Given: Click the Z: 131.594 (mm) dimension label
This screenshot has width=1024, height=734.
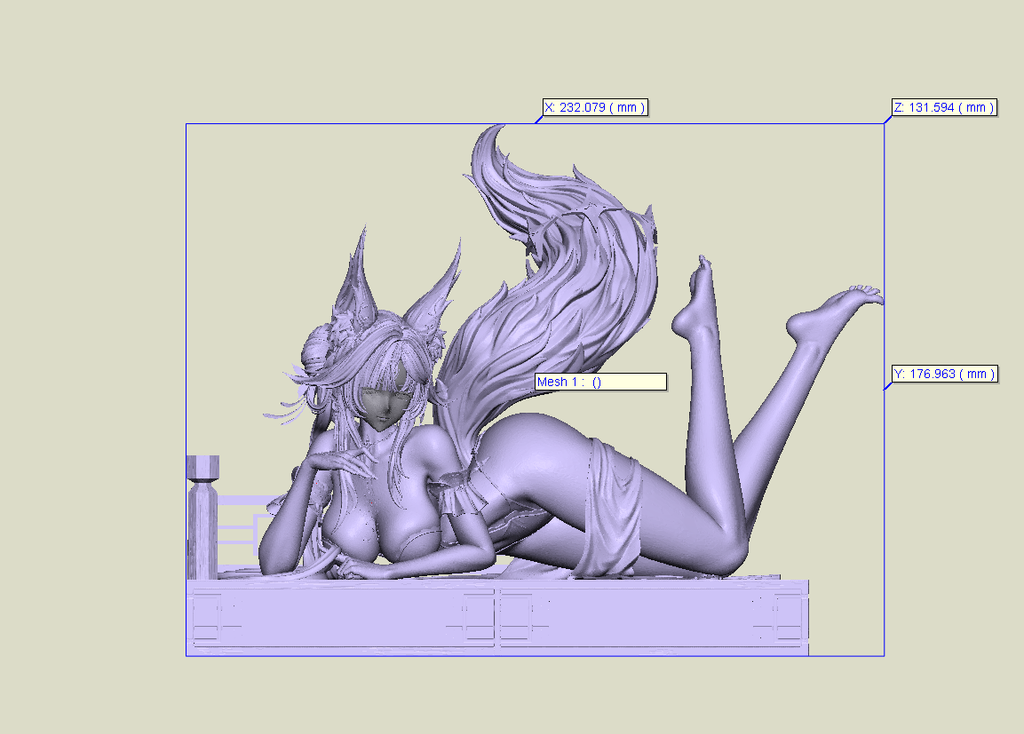Looking at the screenshot, I should (x=944, y=107).
